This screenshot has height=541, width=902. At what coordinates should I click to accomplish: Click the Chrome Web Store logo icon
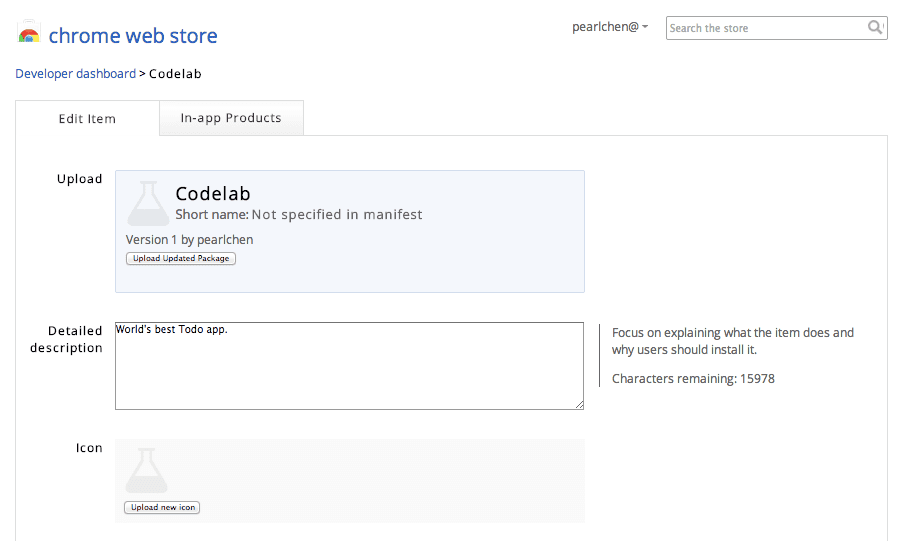(29, 34)
